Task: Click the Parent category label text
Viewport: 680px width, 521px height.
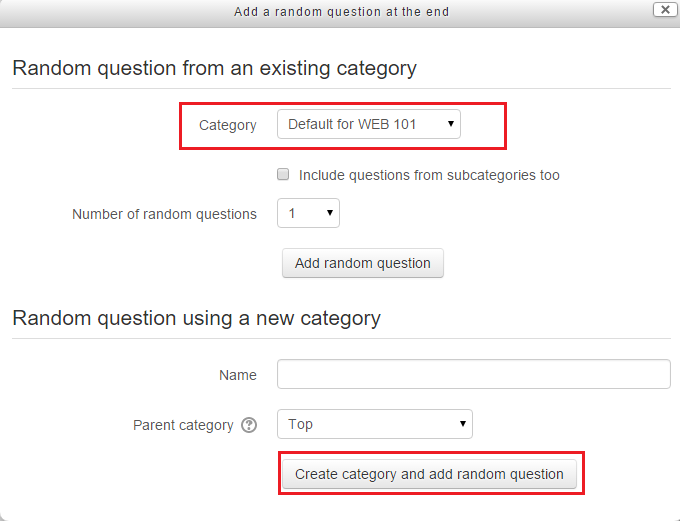Action: pos(183,425)
